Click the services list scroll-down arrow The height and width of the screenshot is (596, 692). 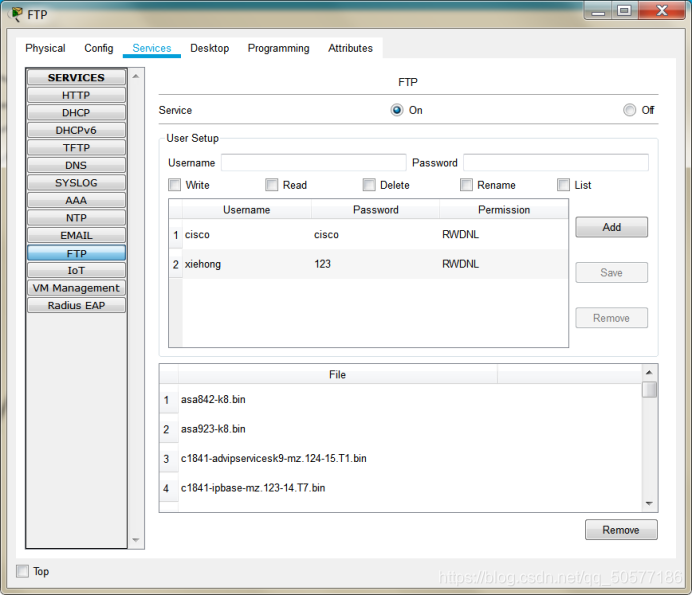click(x=136, y=540)
